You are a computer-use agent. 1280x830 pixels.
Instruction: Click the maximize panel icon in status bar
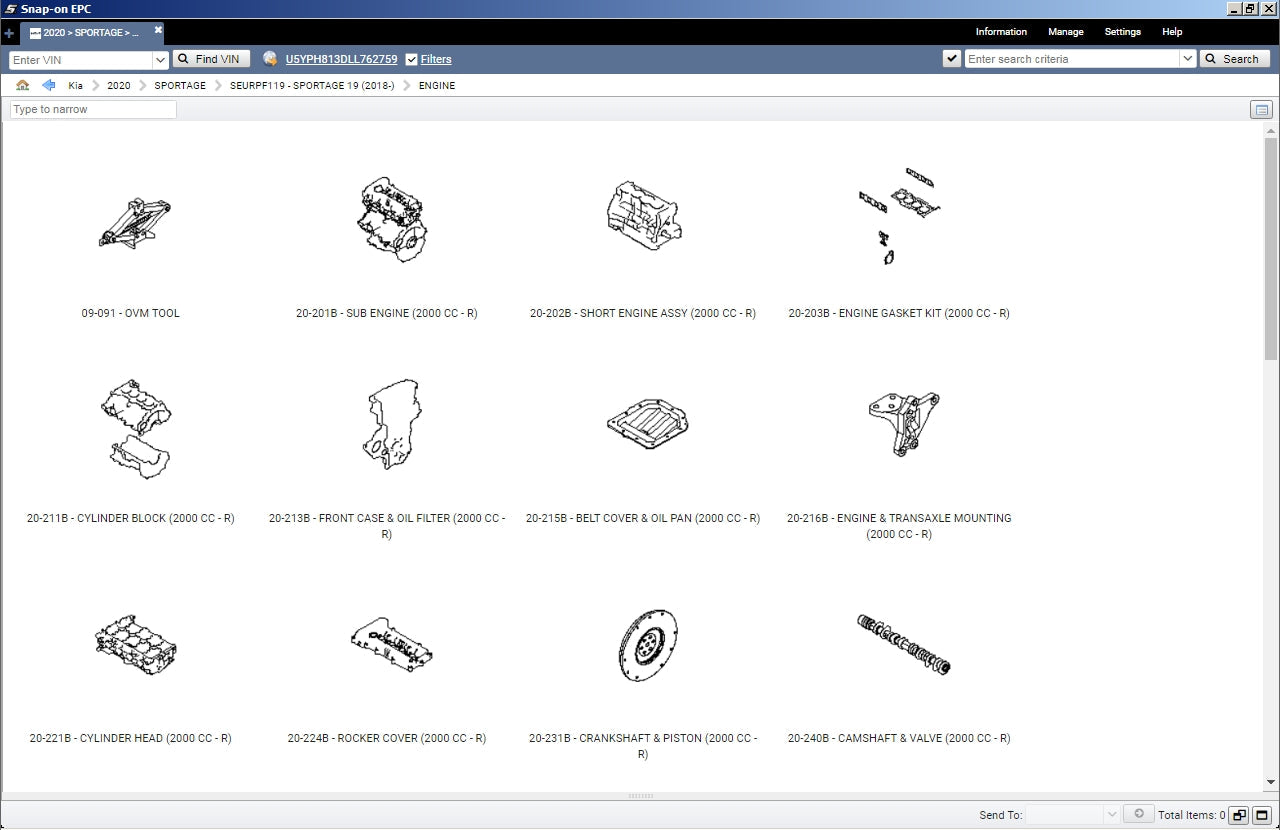click(1261, 815)
